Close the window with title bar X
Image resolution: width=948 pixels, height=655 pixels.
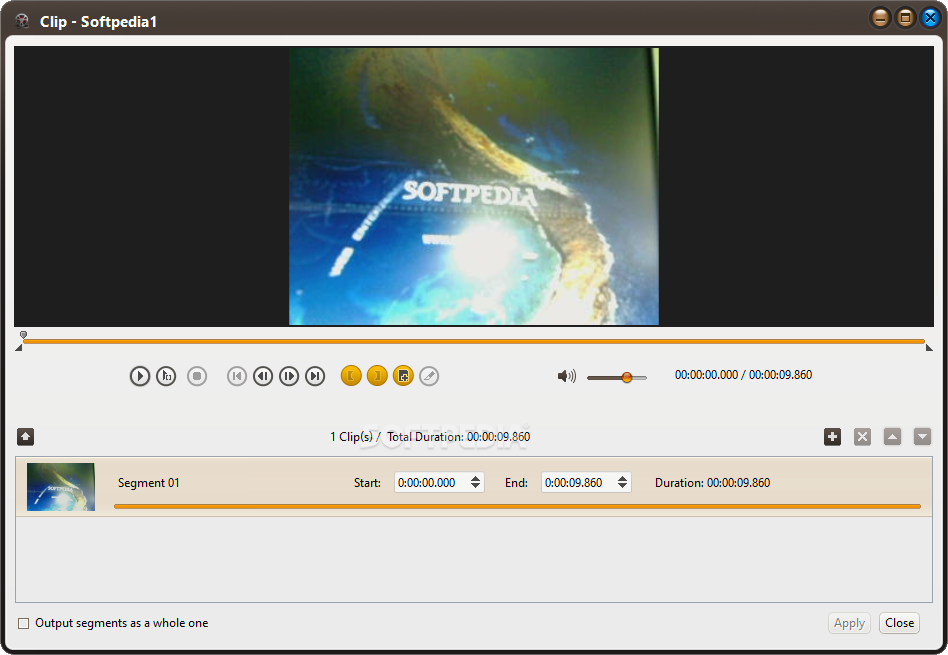930,18
